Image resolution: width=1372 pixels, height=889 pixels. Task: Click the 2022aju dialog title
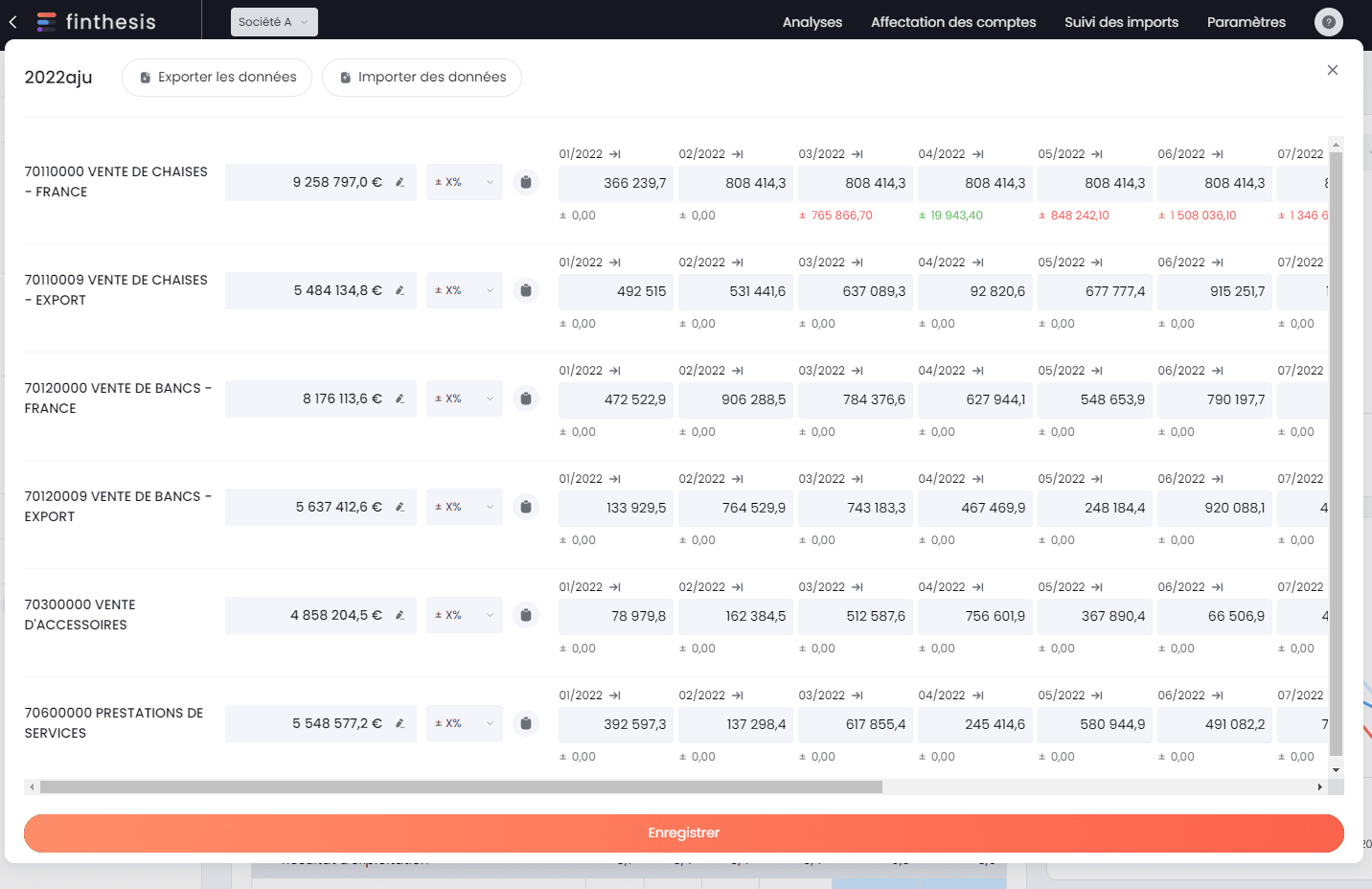(x=58, y=78)
